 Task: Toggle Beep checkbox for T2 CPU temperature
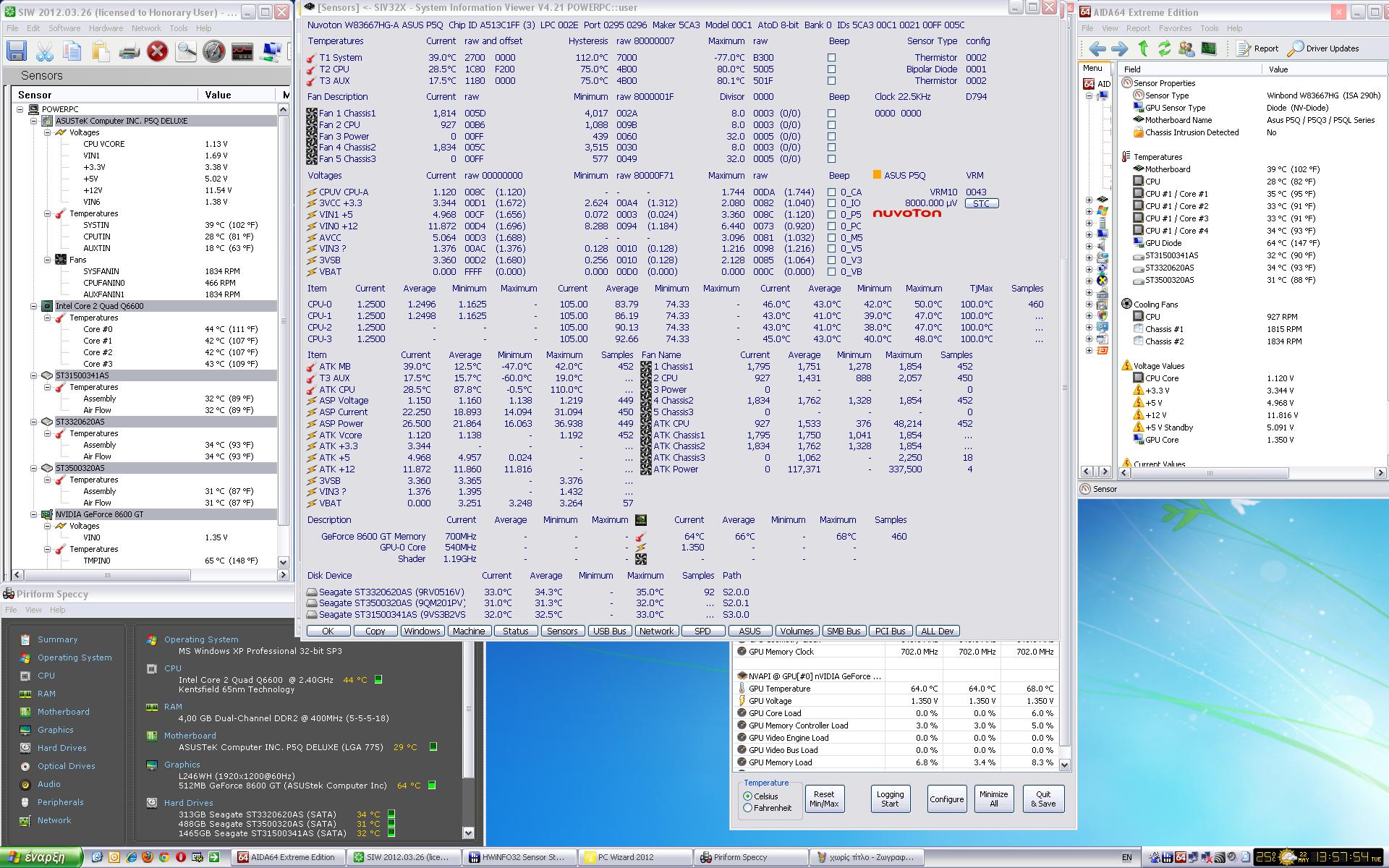click(831, 69)
